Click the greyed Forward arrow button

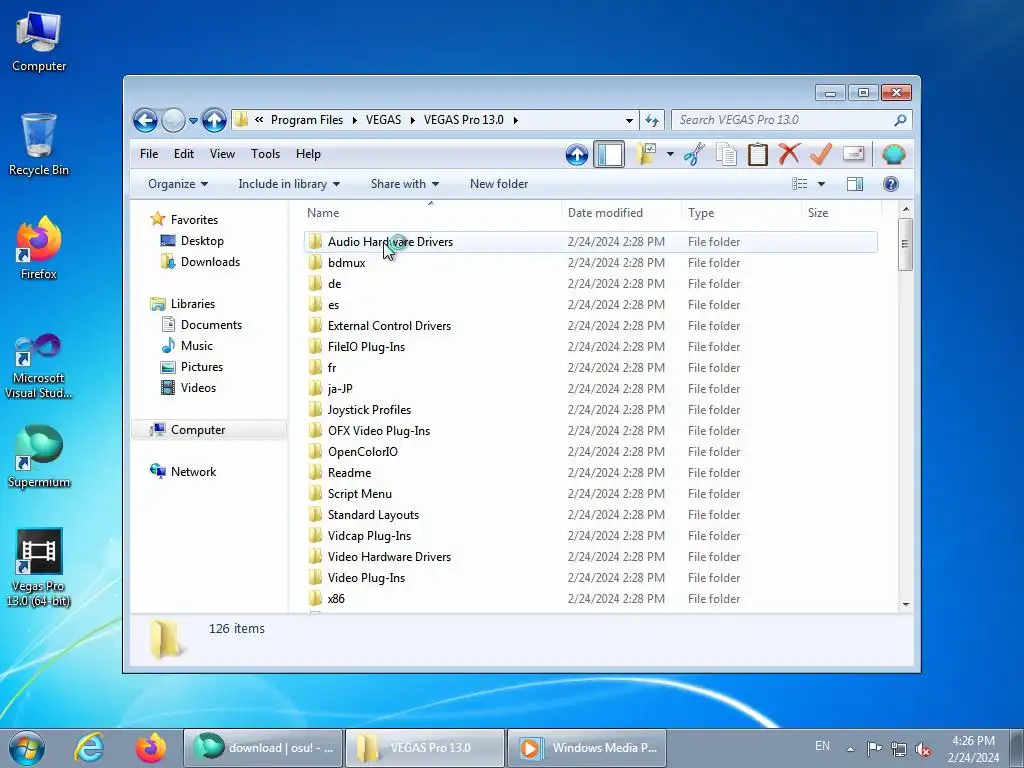point(173,120)
